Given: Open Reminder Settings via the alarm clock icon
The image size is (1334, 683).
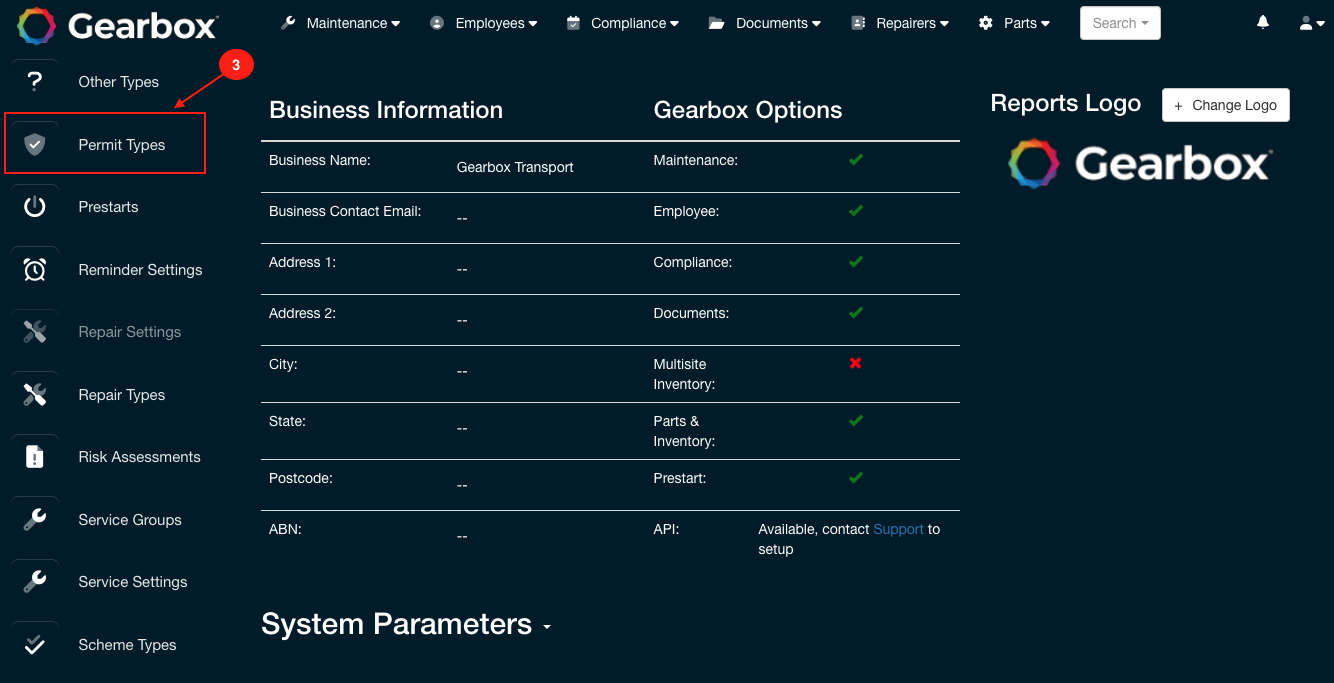Looking at the screenshot, I should (x=35, y=269).
